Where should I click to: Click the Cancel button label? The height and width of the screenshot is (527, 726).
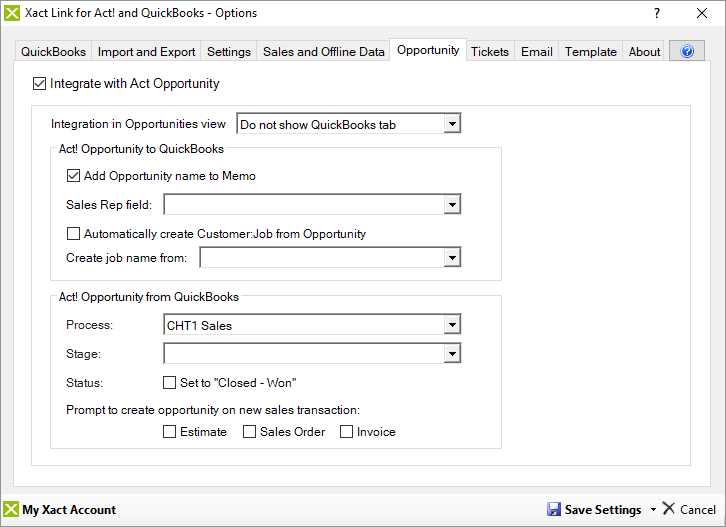click(698, 509)
